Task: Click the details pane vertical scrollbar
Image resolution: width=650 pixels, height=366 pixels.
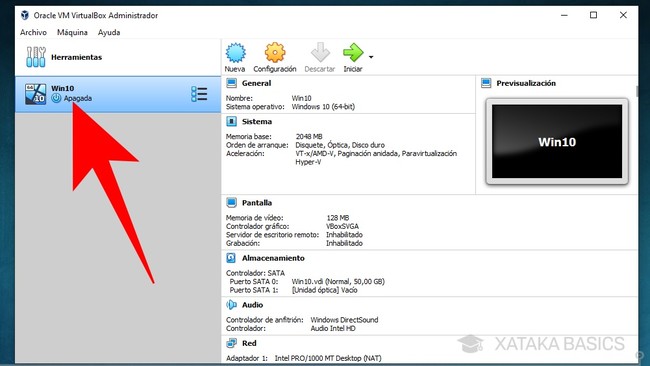Action: [x=637, y=90]
